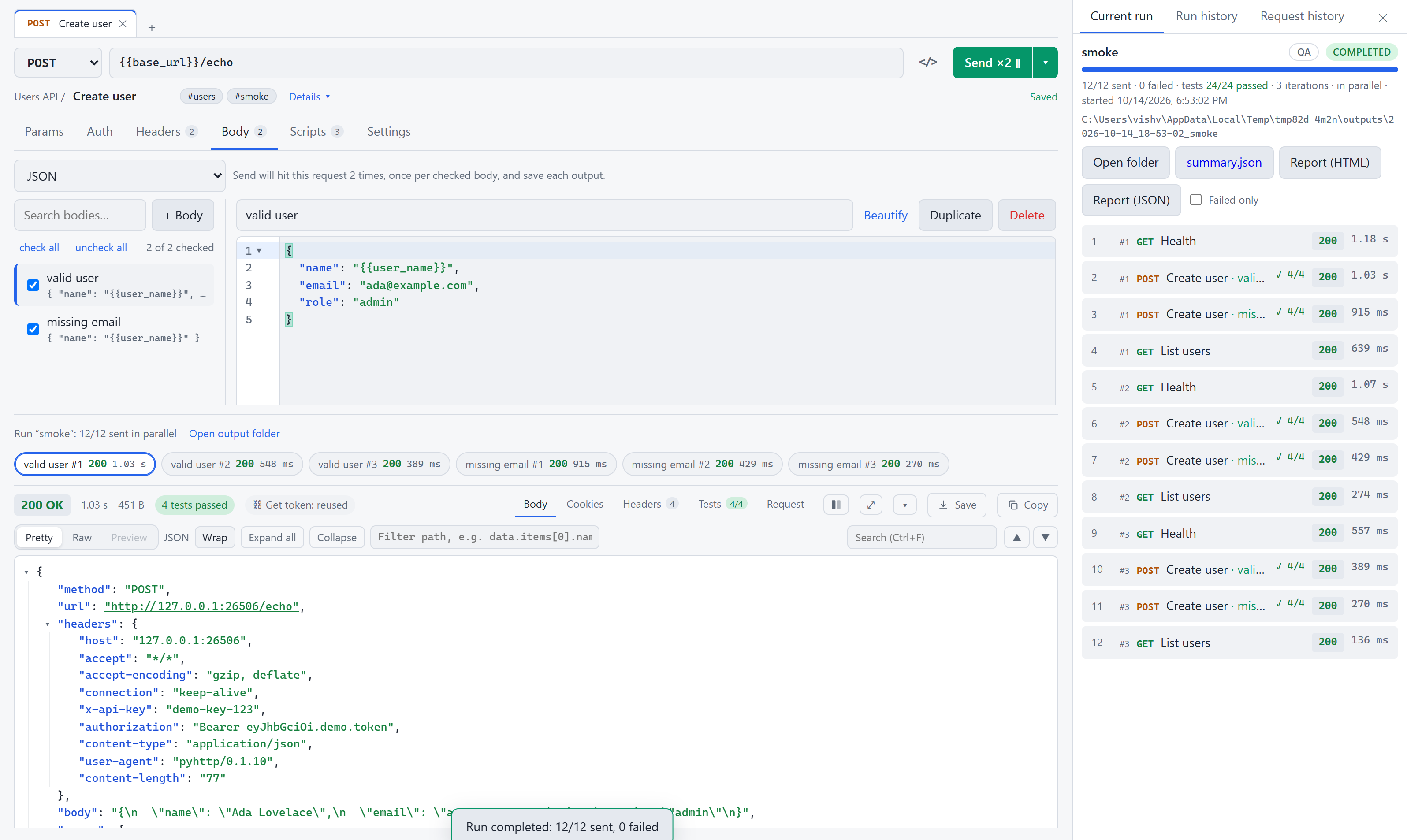Expand the Details disclosure link

point(309,97)
